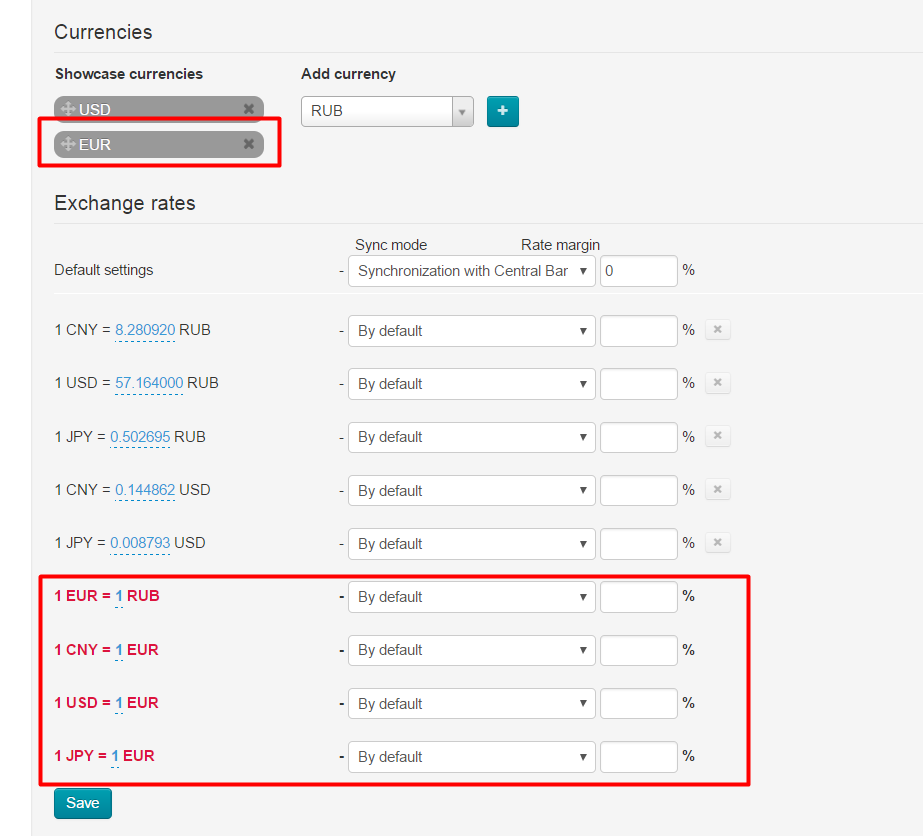Edit the 0.008793 JPY to USD rate
This screenshot has width=923, height=836.
click(x=140, y=543)
